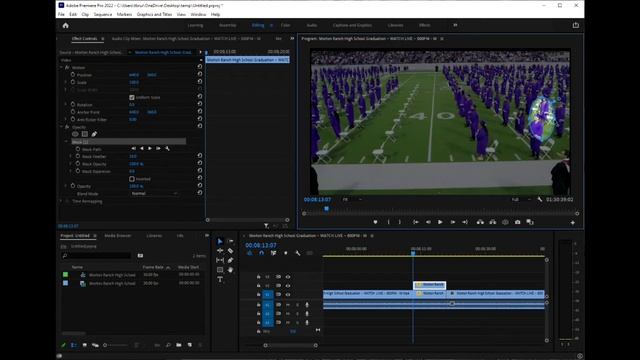Open the Sequence menu

click(x=103, y=14)
